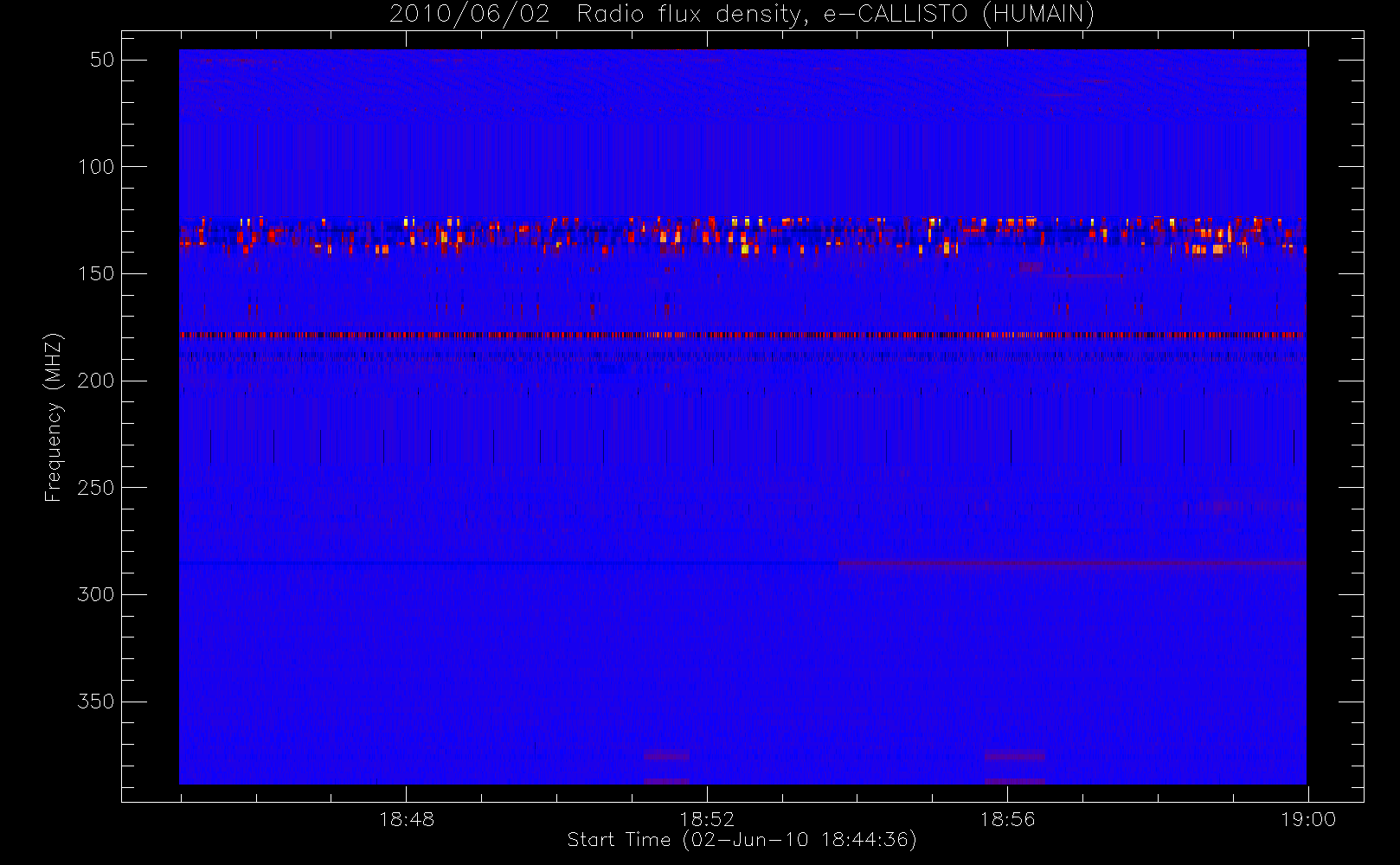Click the 19:00 time tick label
Screen dimensions: 1400x865
tap(1308, 819)
